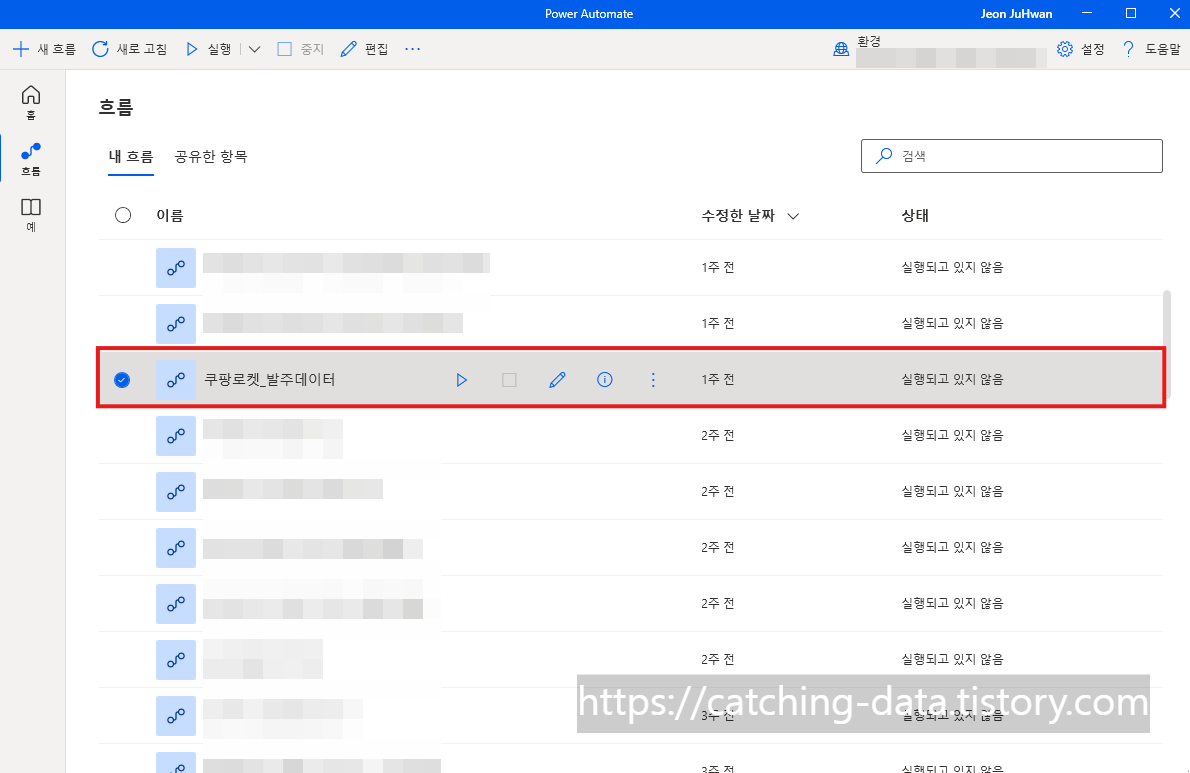Click the toolbar 편집 edit button
The height and width of the screenshot is (773, 1190).
(364, 49)
